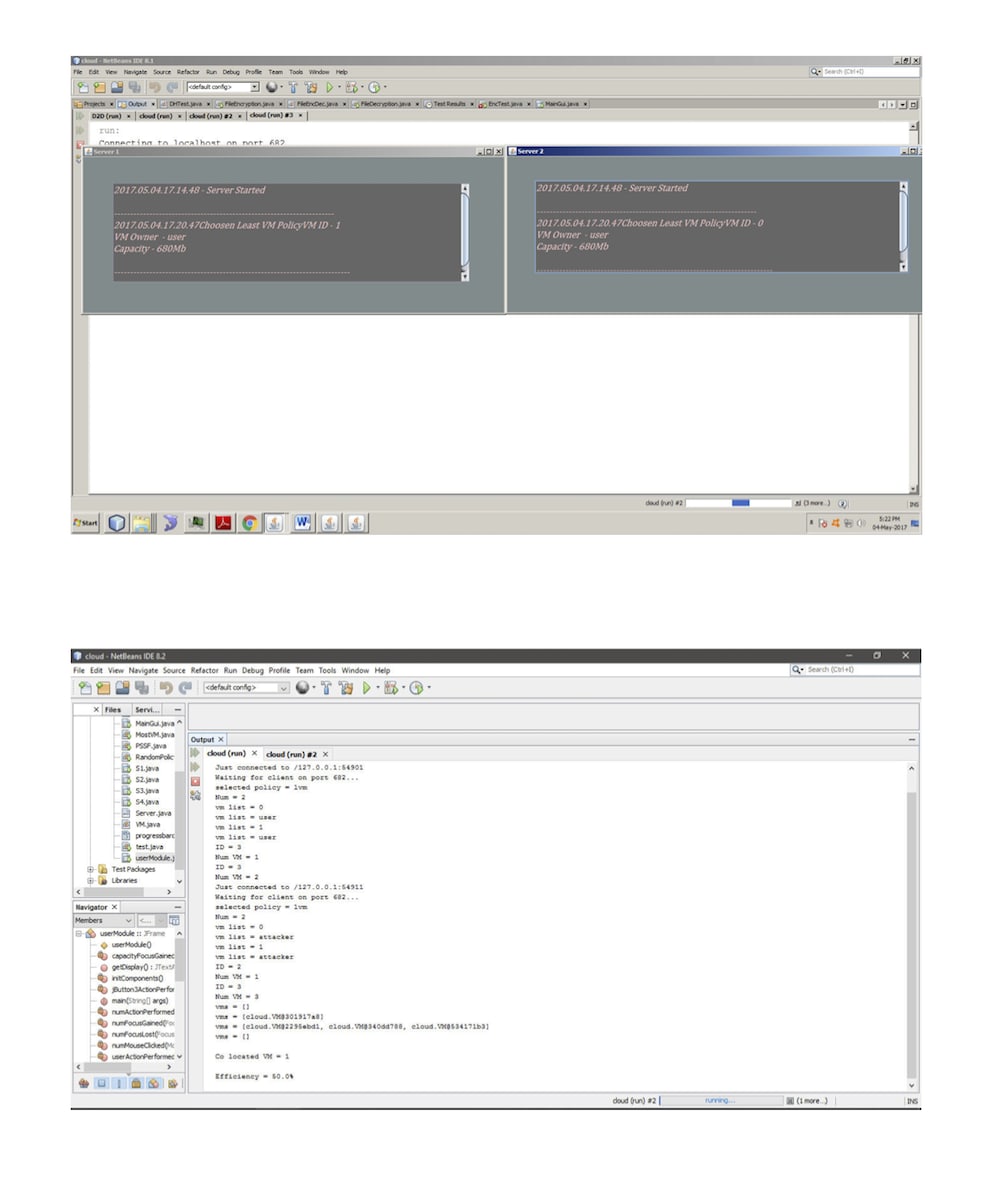This screenshot has width=1000, height=1192.
Task: Switch to FileEncryption.java tab in upper window
Action: pyautogui.click(x=249, y=104)
